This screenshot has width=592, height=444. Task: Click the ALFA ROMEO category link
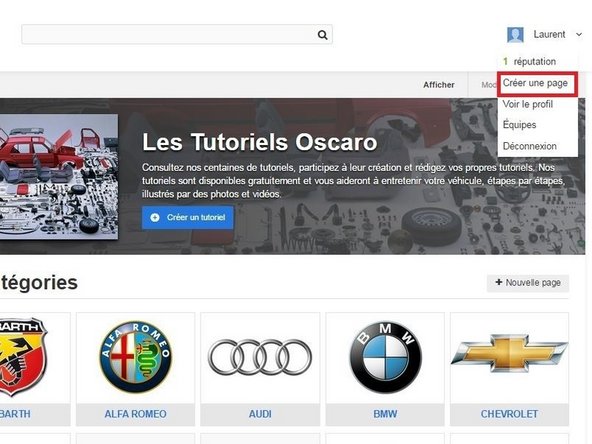(x=136, y=414)
